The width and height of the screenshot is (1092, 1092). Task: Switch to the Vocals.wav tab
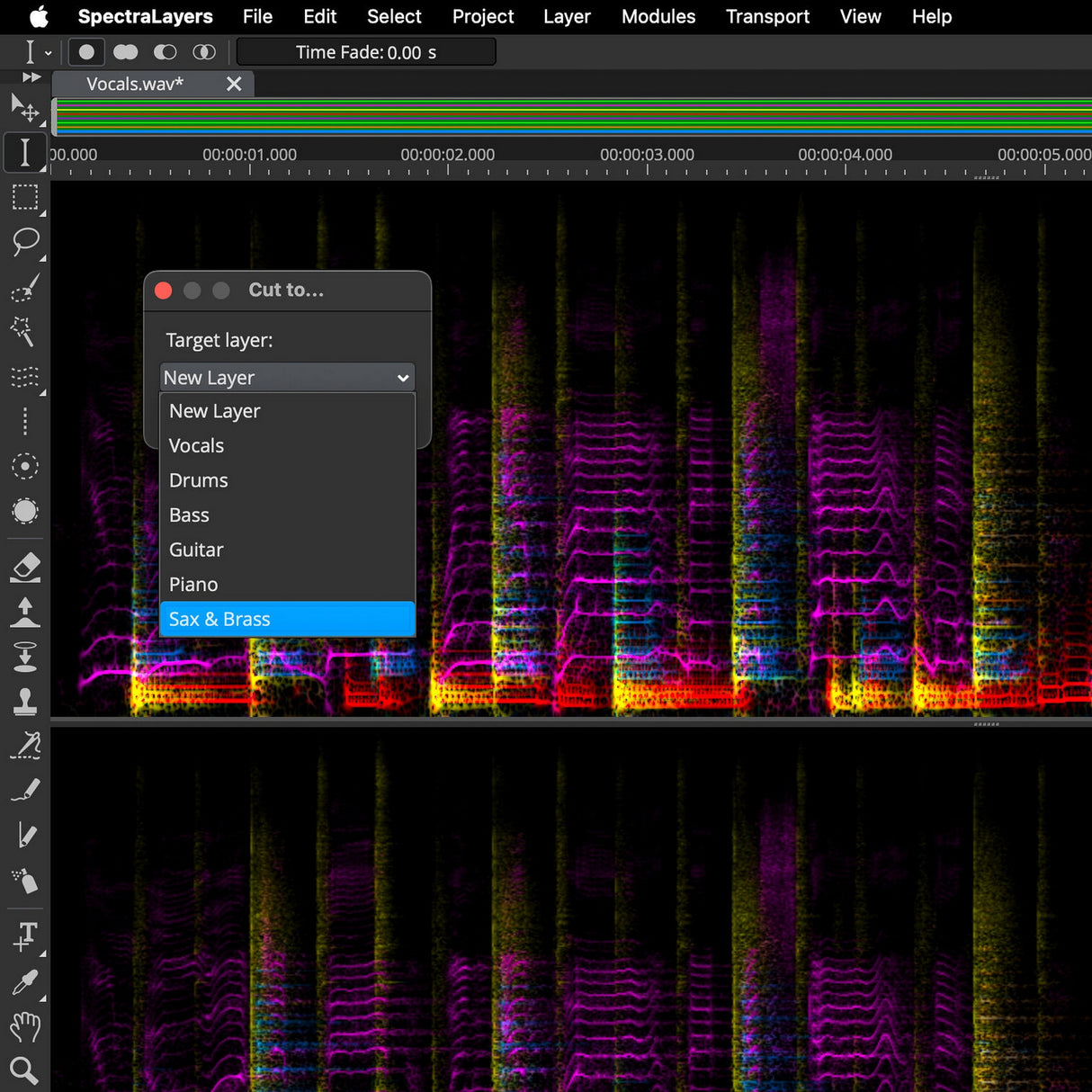coord(133,83)
